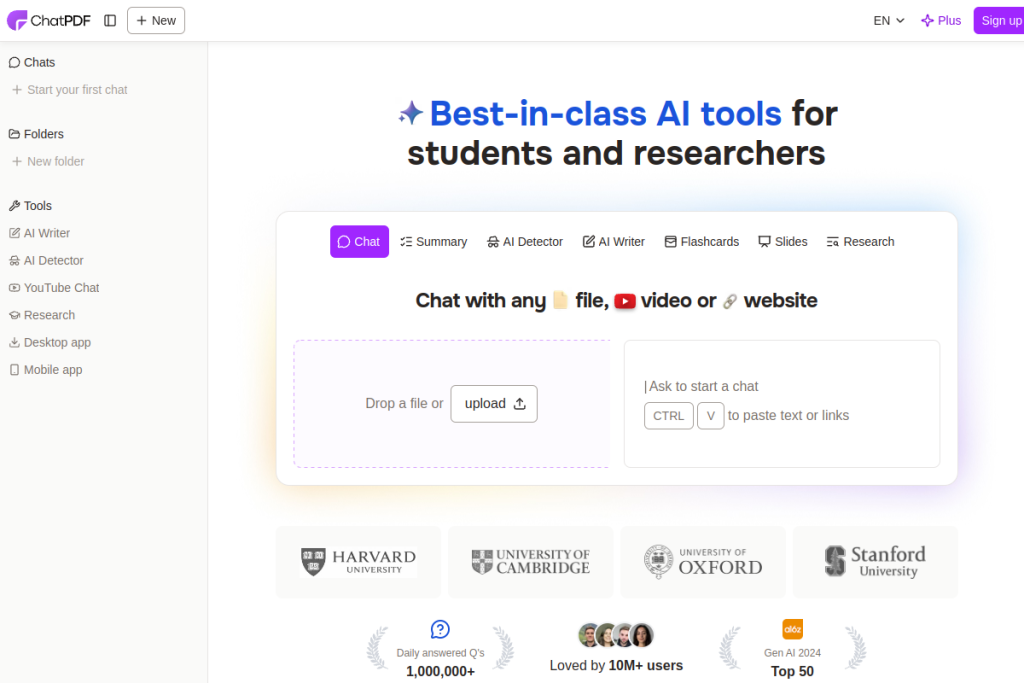This screenshot has height=683, width=1024.
Task: Open Mobile app in the sidebar
Action: point(46,370)
